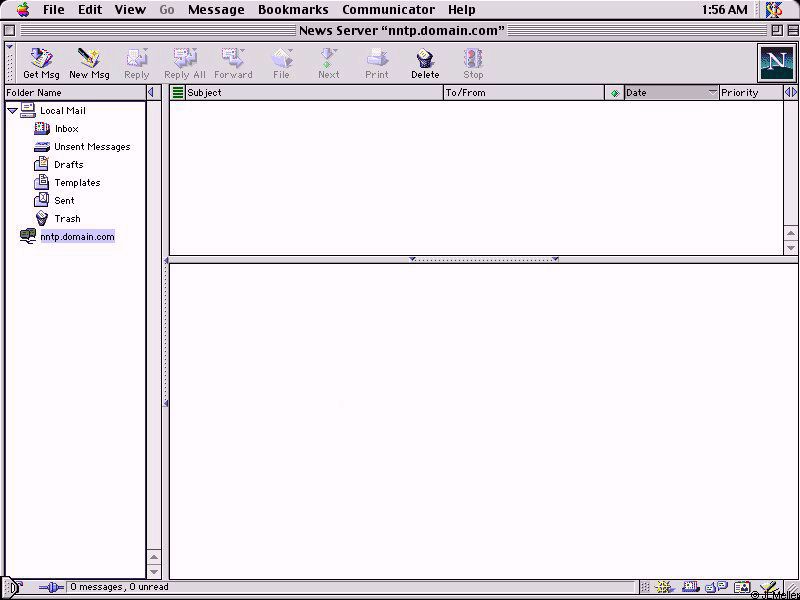Sort messages by To/From column
The height and width of the screenshot is (600, 800).
524,93
